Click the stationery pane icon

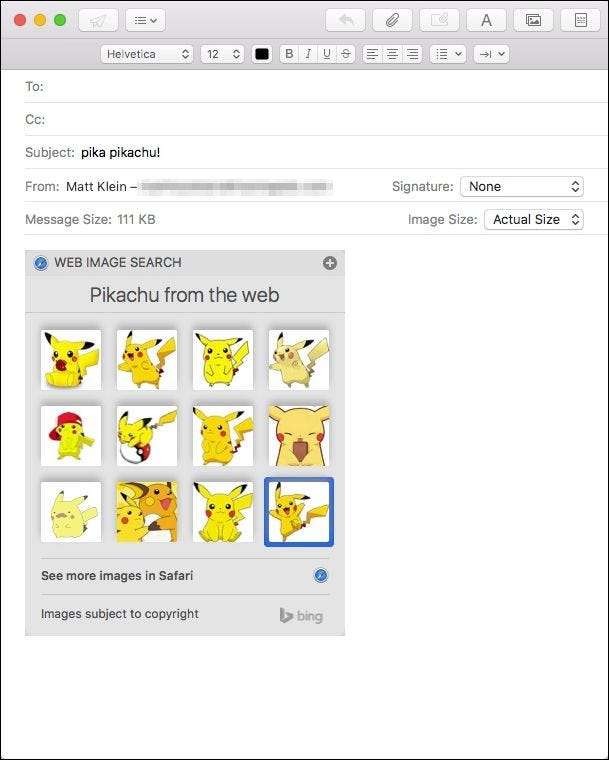pyautogui.click(x=580, y=20)
